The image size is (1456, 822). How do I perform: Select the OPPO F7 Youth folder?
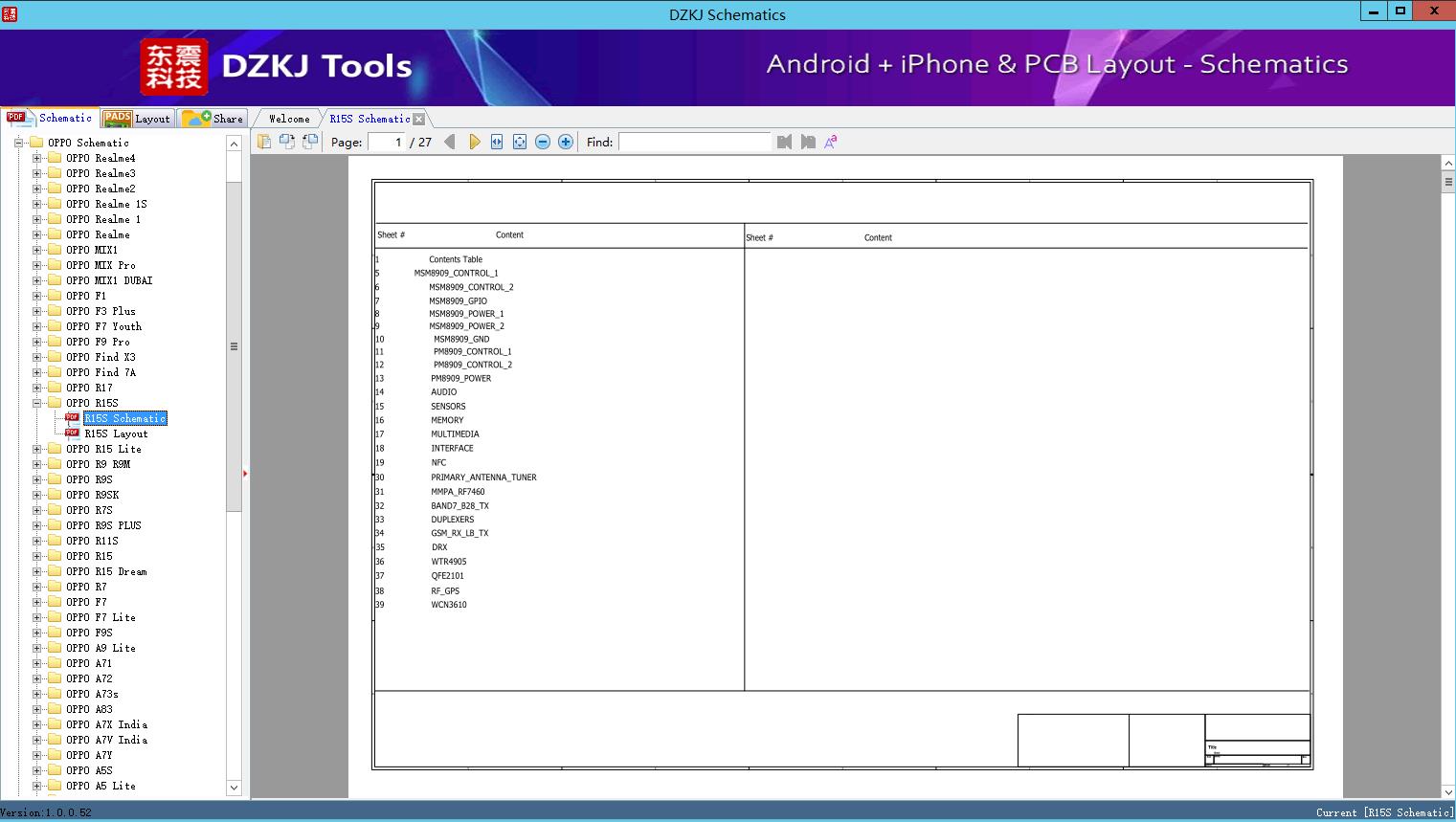(x=103, y=326)
